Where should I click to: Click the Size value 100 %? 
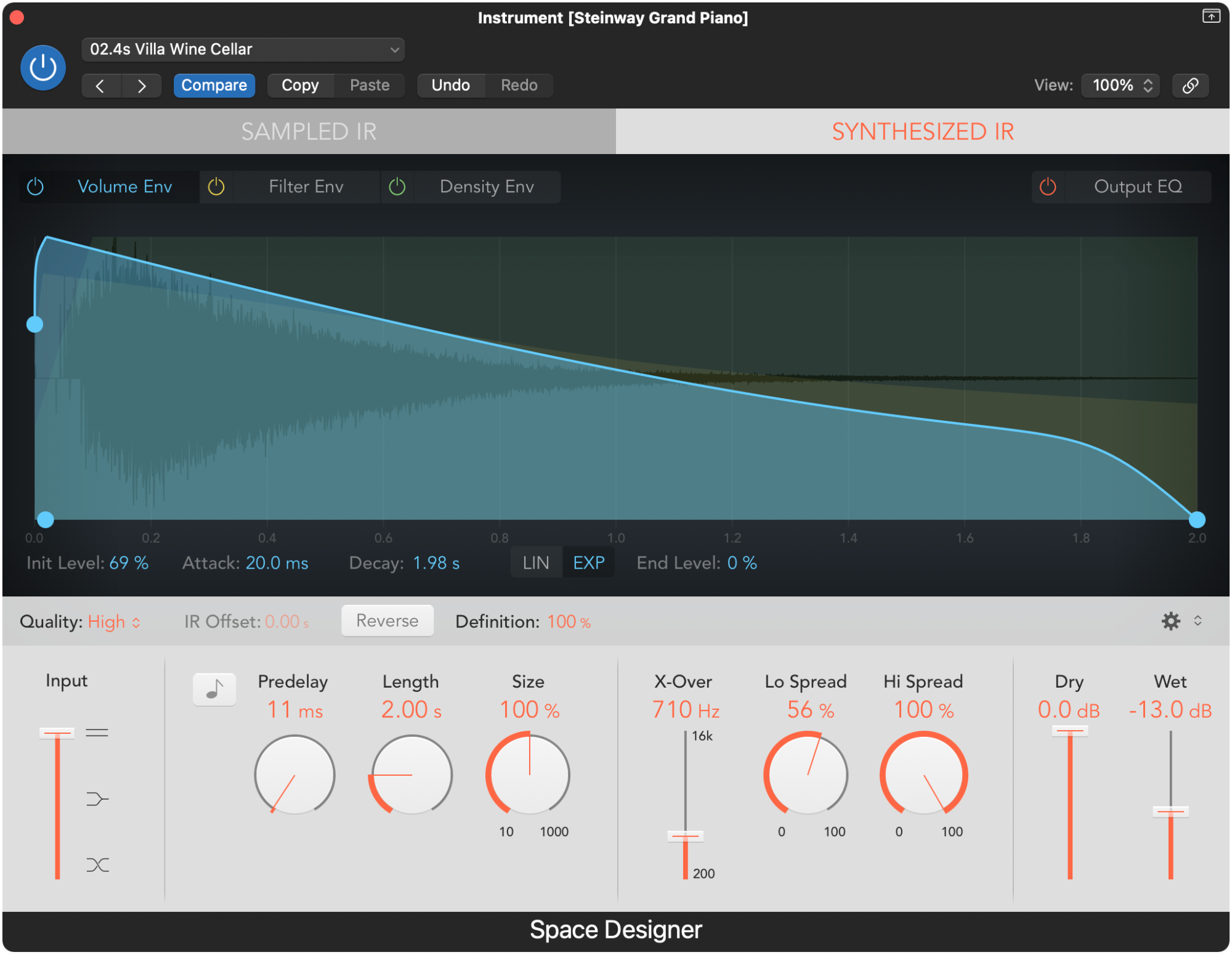click(529, 710)
